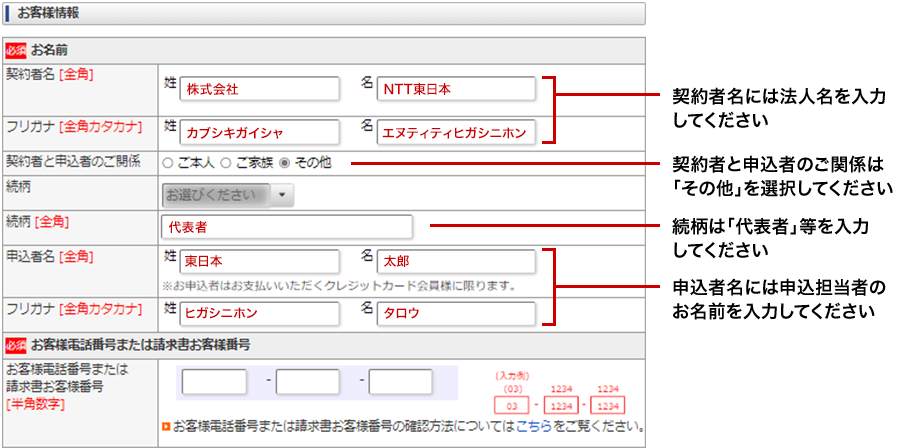The image size is (900, 448).
Task: Click the 契約者名 名 field containing NTT東日本
Action: 456,89
